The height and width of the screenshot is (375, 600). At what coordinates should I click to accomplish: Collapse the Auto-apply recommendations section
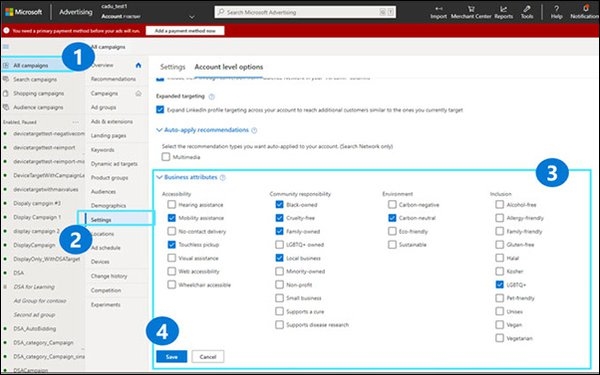(159, 130)
